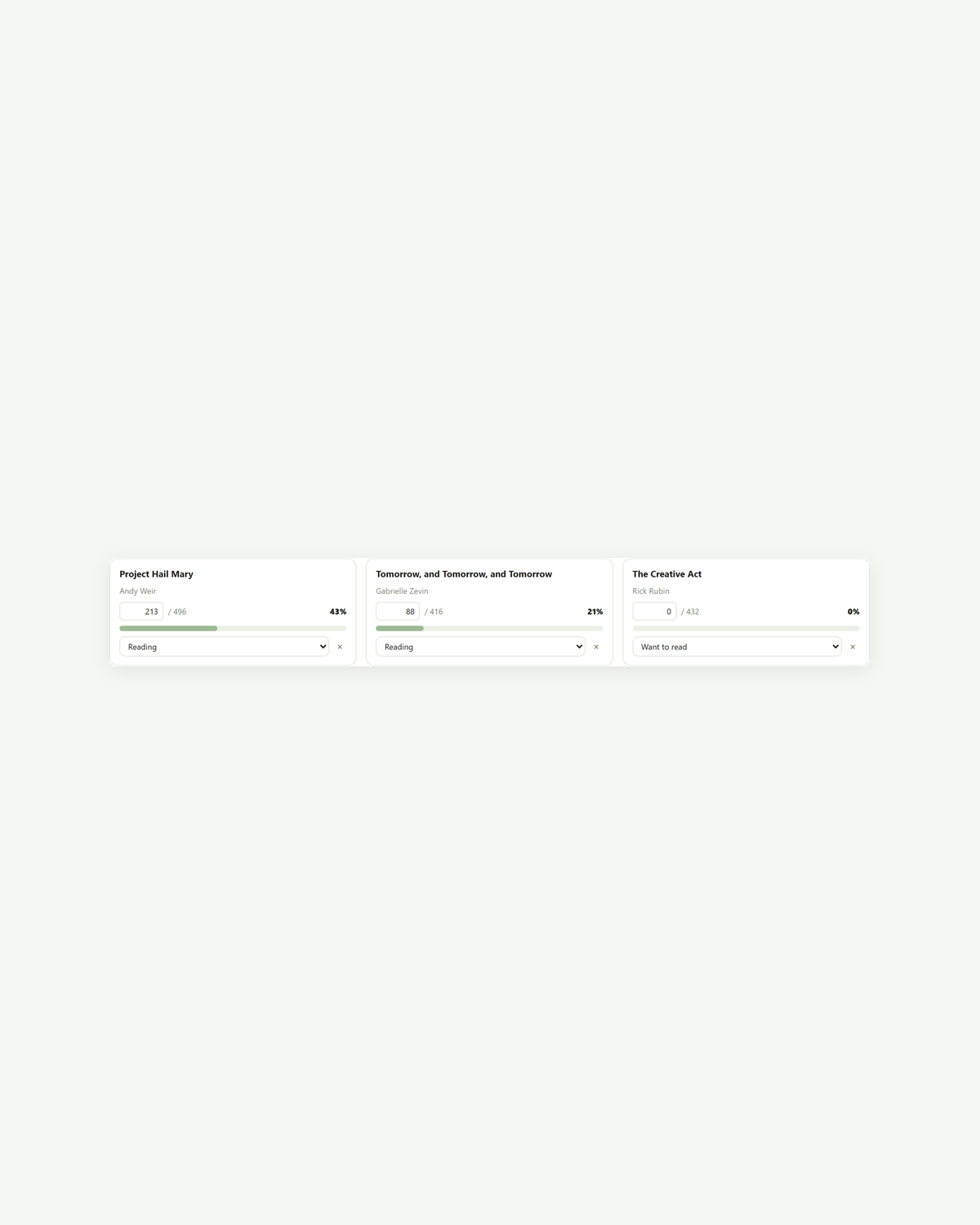Click The Creative Act title
Screen dimensions: 980x1225
click(667, 574)
